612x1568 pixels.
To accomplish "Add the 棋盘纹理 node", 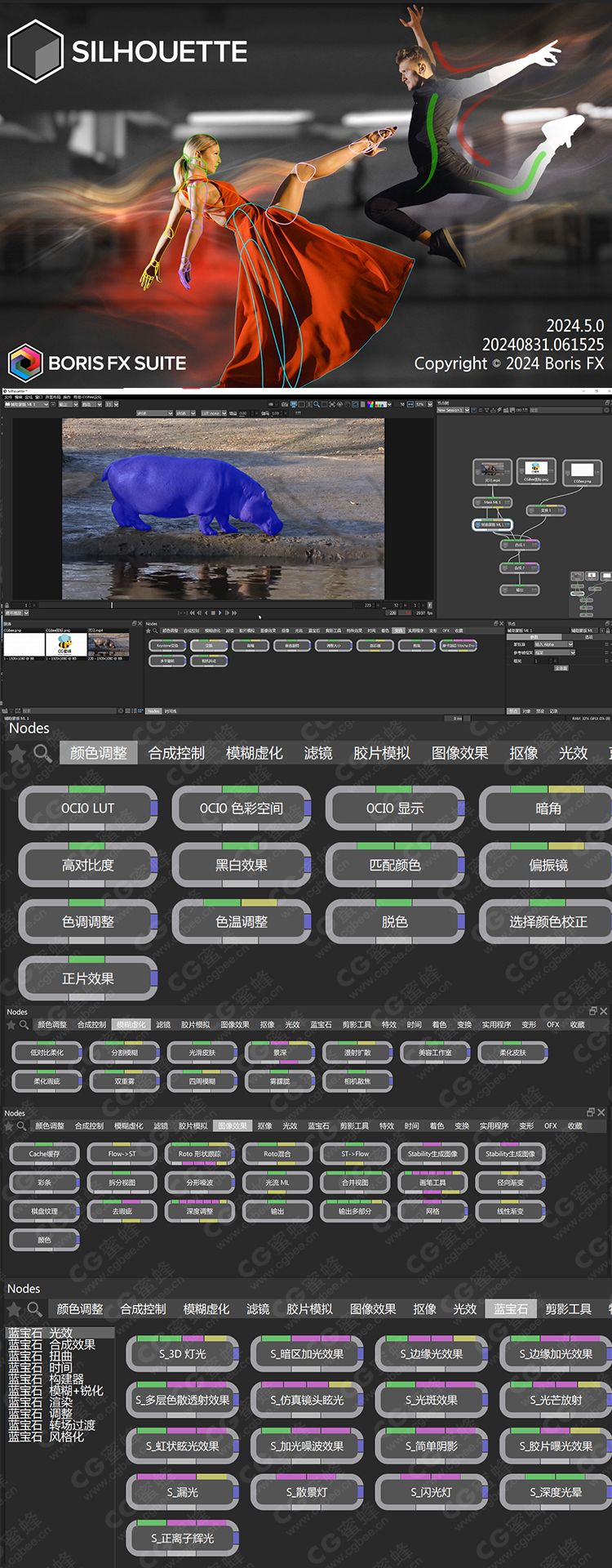I will tap(44, 1211).
